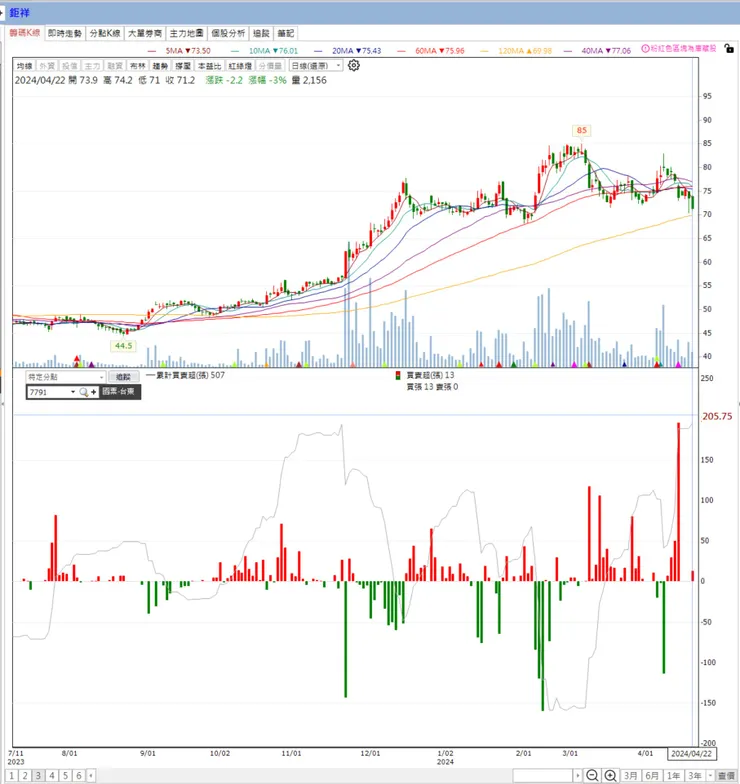Open the dropdown arrow after 3年

[710, 776]
